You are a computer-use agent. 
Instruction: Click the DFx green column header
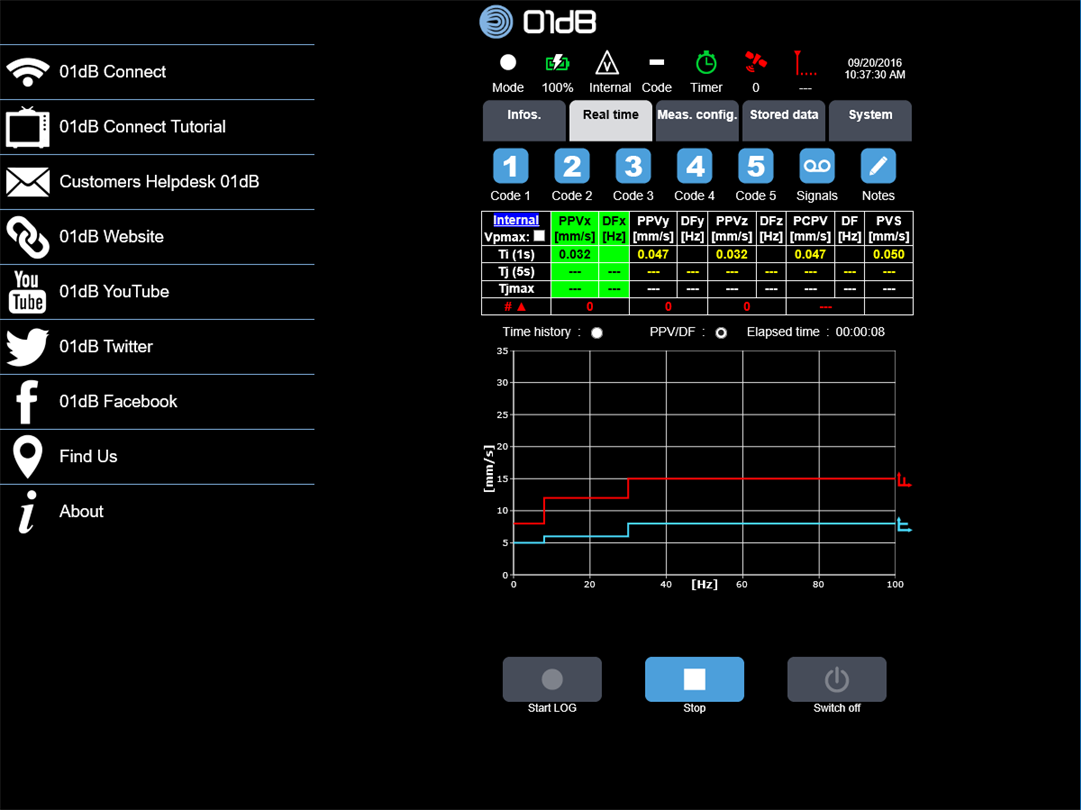tap(614, 228)
